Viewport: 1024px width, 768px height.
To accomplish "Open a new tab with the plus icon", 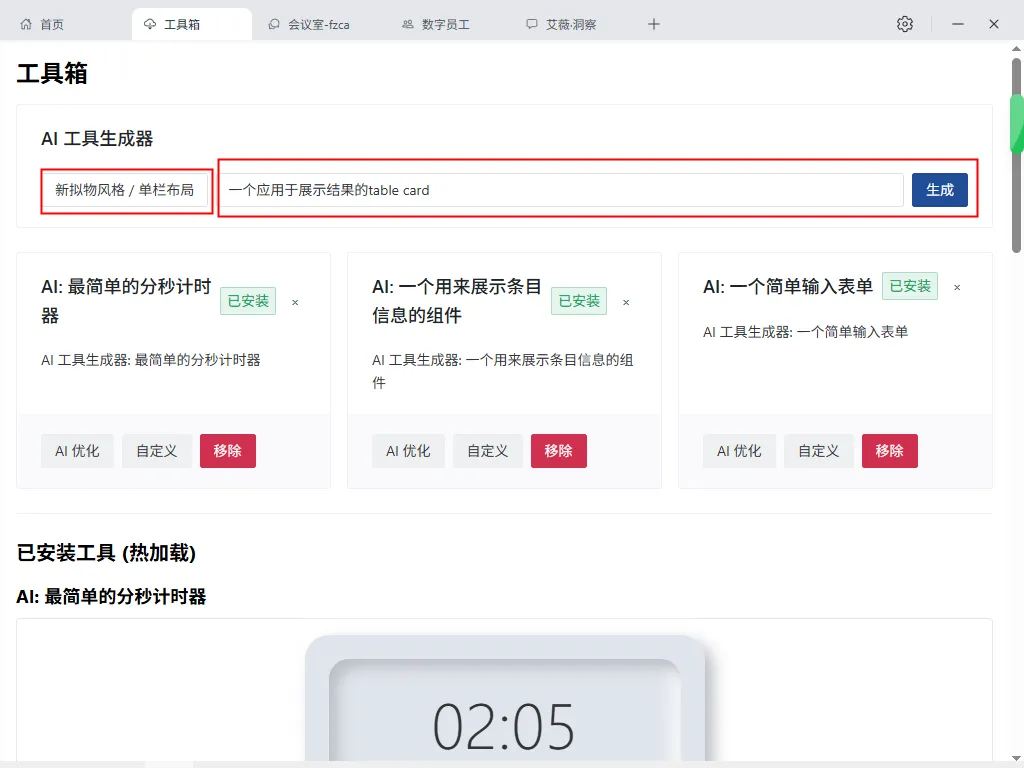I will (x=653, y=23).
